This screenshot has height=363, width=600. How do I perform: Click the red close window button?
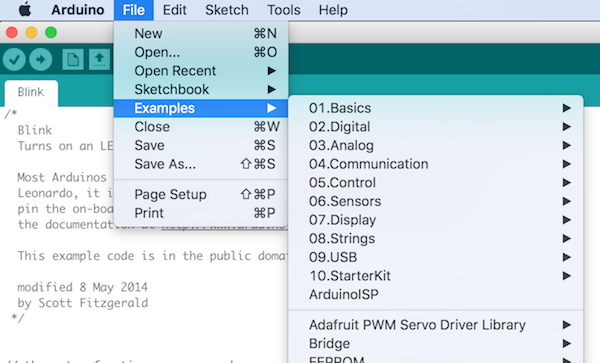pos(12,33)
